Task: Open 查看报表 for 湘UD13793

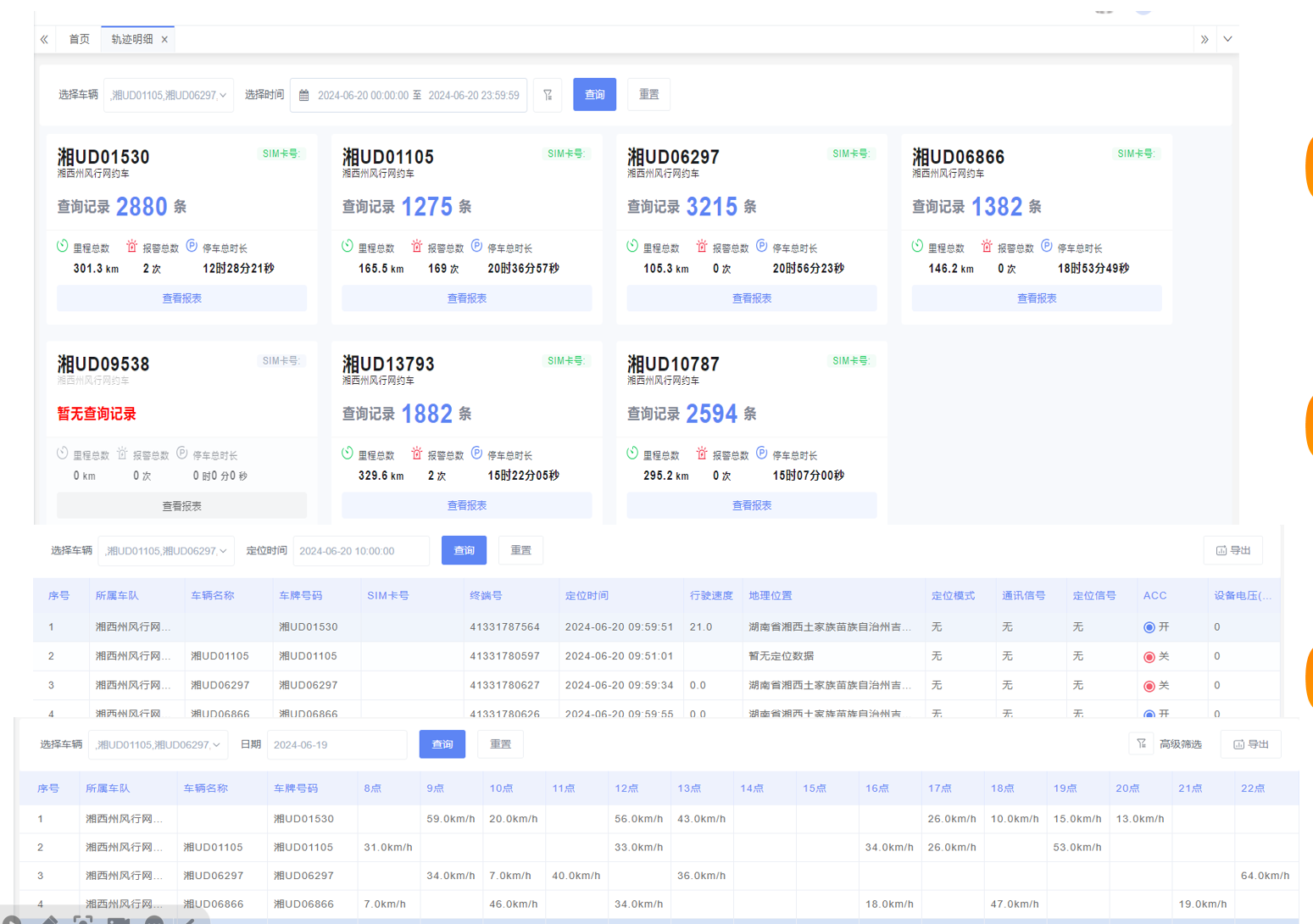Action: [466, 505]
